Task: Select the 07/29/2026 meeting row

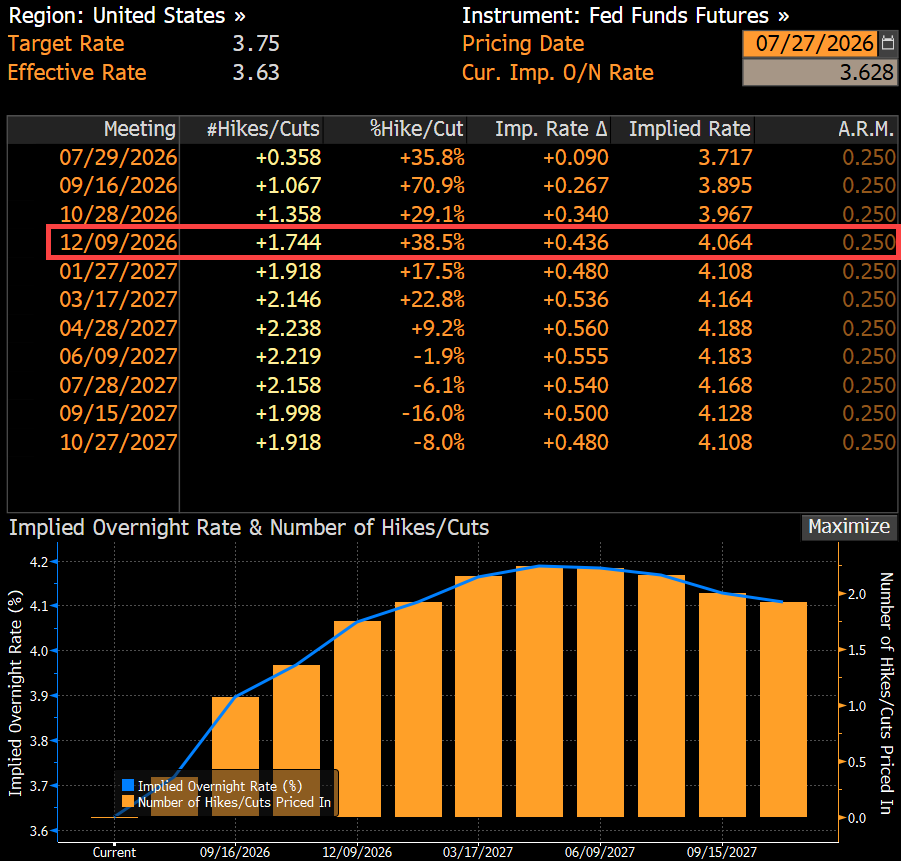Action: point(452,157)
